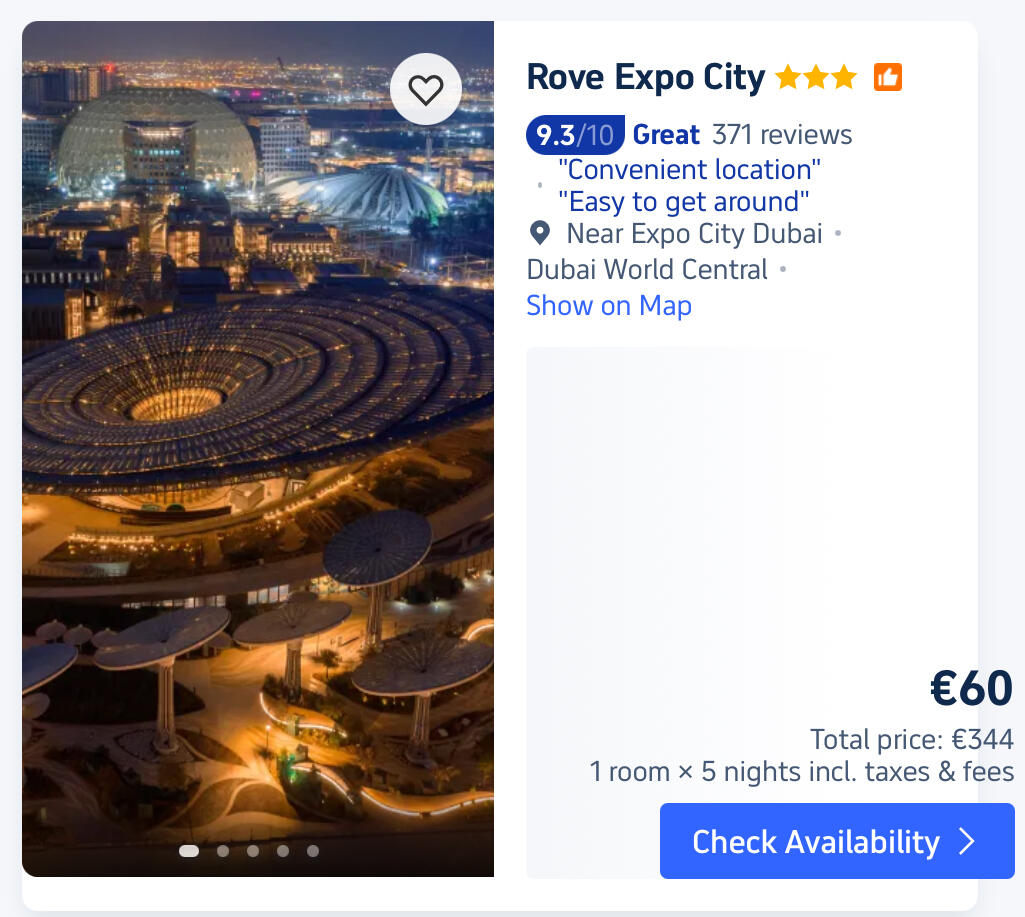Open Show on Map link
The height and width of the screenshot is (917, 1025).
click(609, 305)
